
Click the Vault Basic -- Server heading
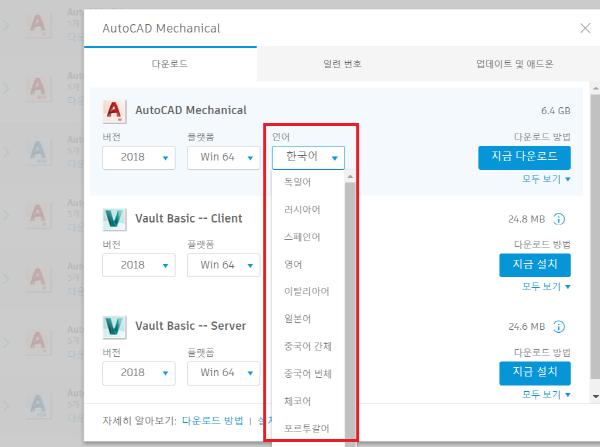(191, 326)
